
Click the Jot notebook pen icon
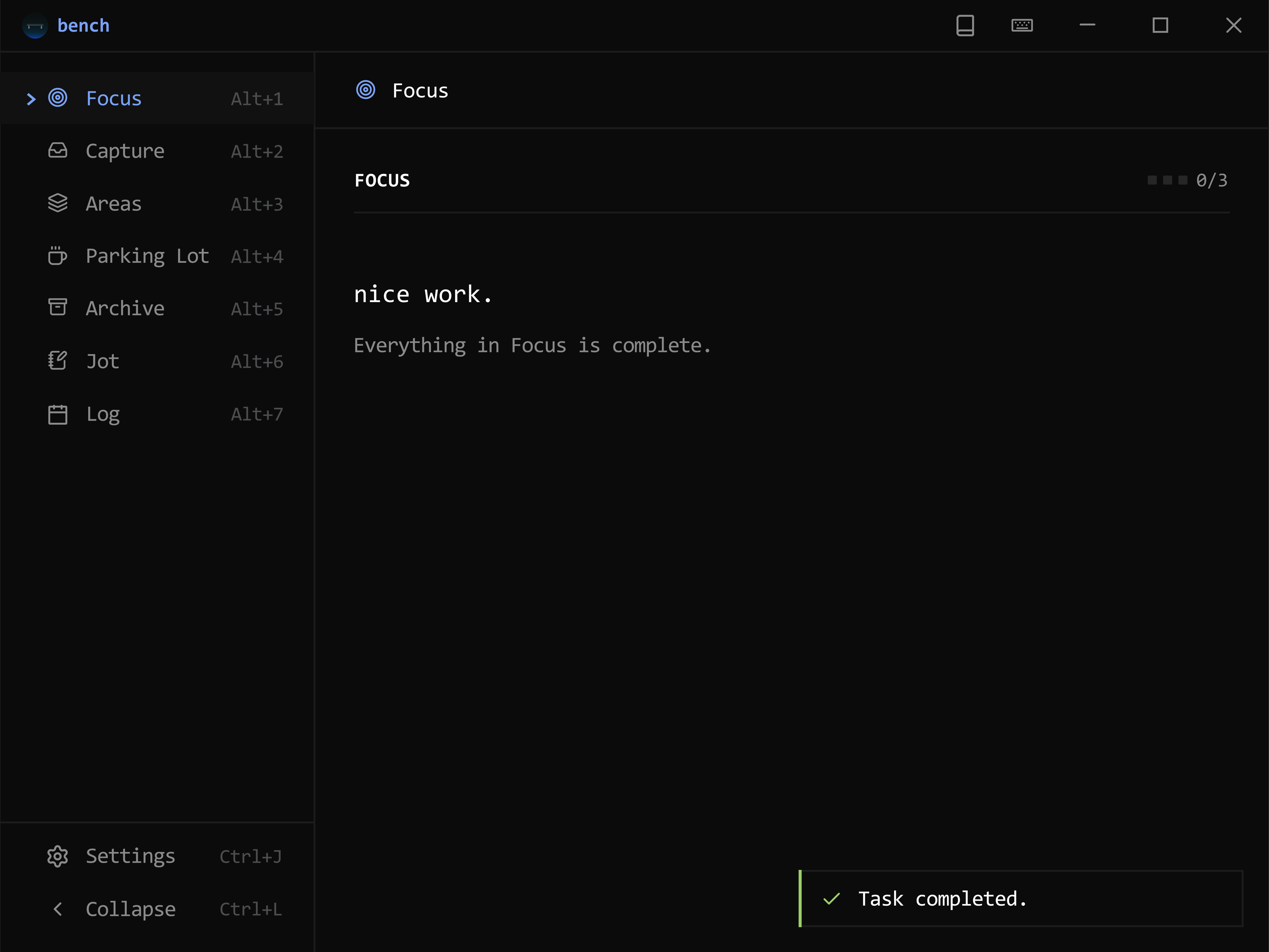click(58, 361)
